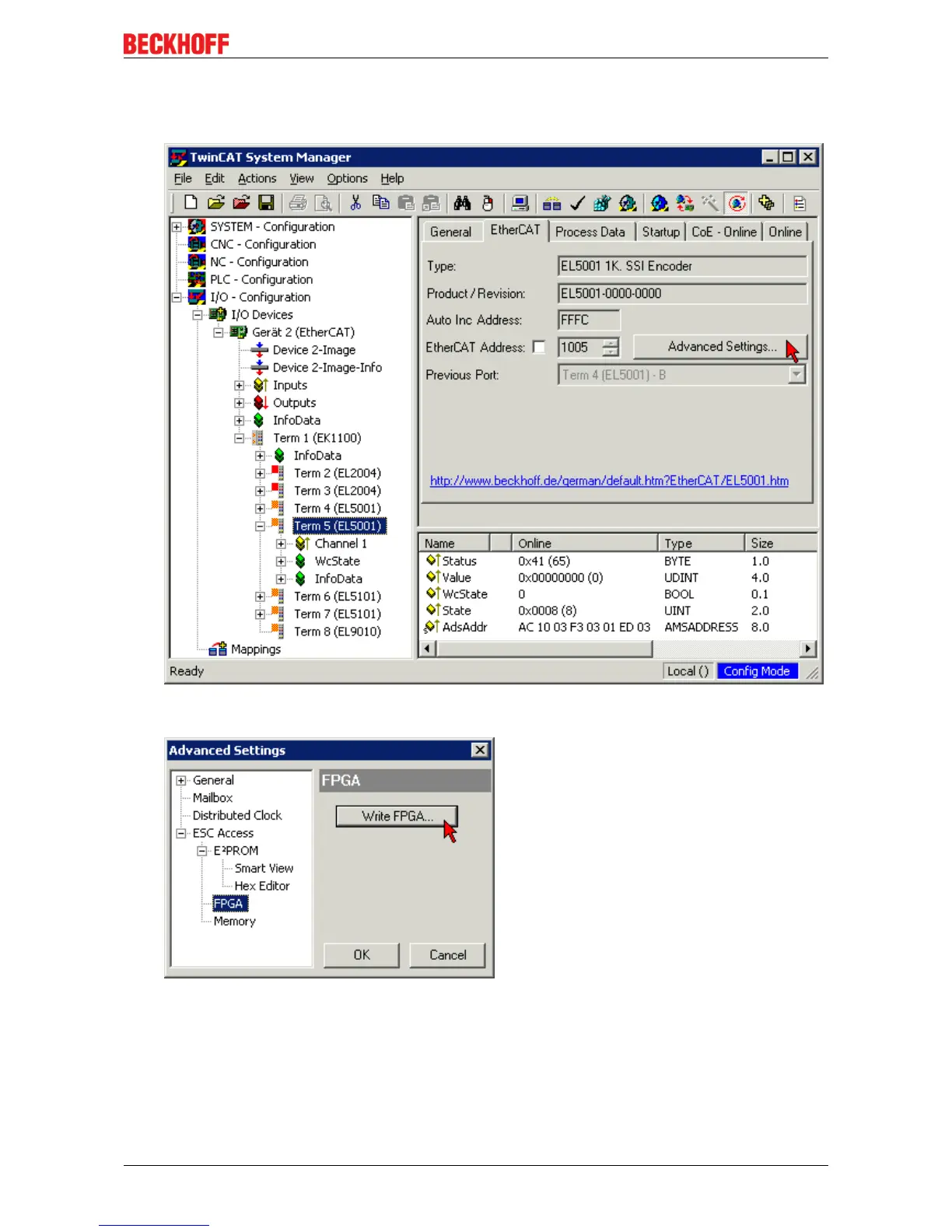Click the Device 2-Image icon in tree

coord(259,350)
